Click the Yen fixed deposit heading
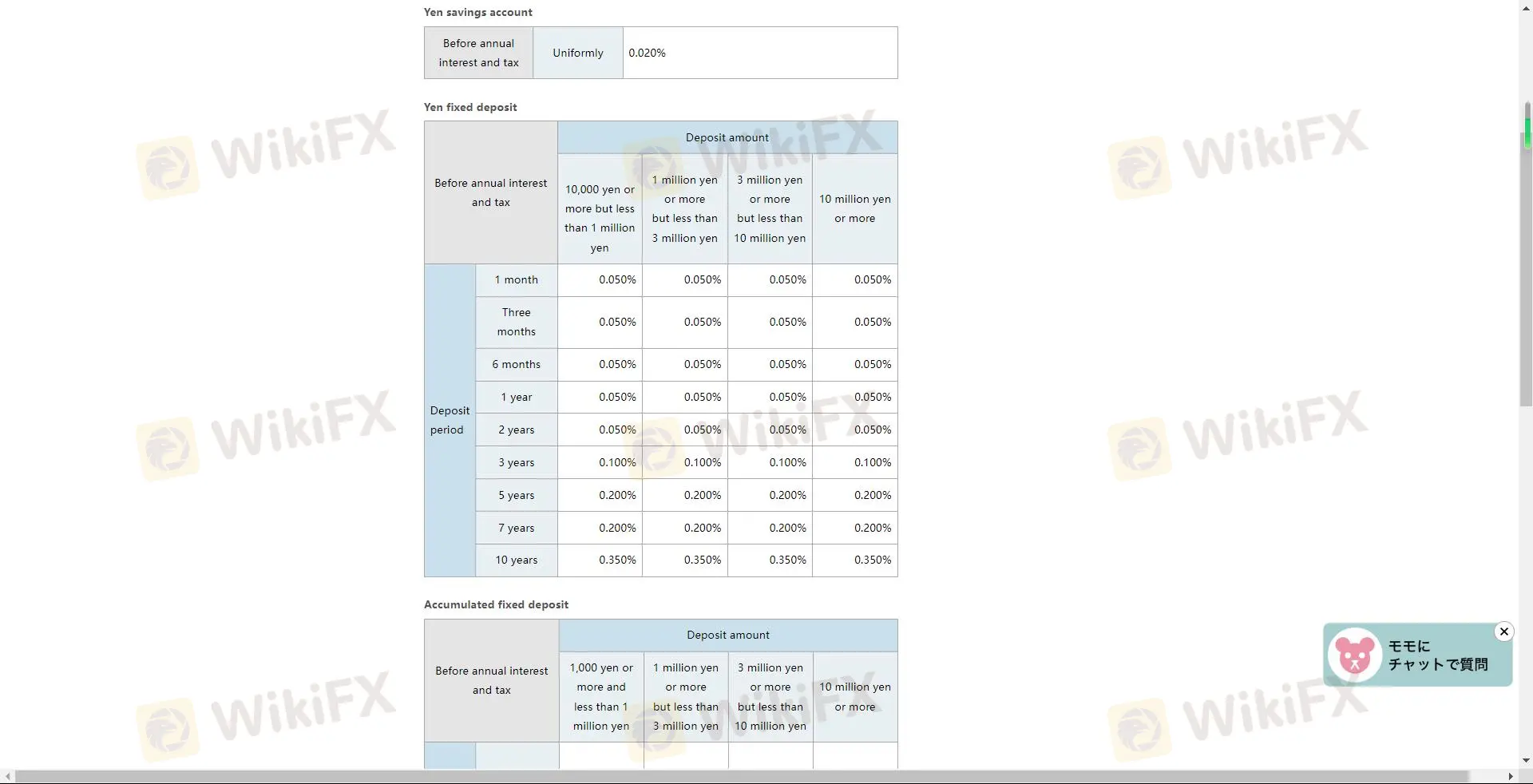1533x784 pixels. pos(469,107)
